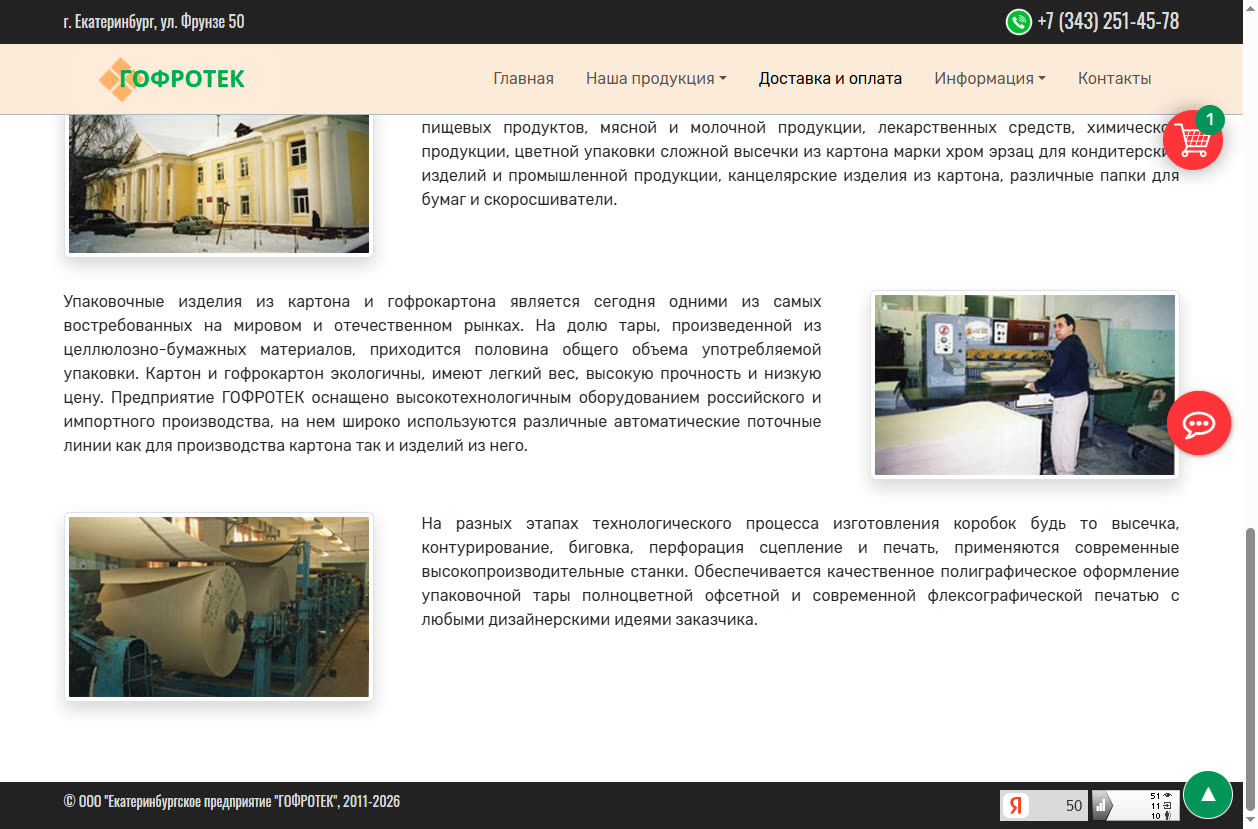
Task: Call the phone number +7 (343) 251-45-78
Action: [1108, 21]
